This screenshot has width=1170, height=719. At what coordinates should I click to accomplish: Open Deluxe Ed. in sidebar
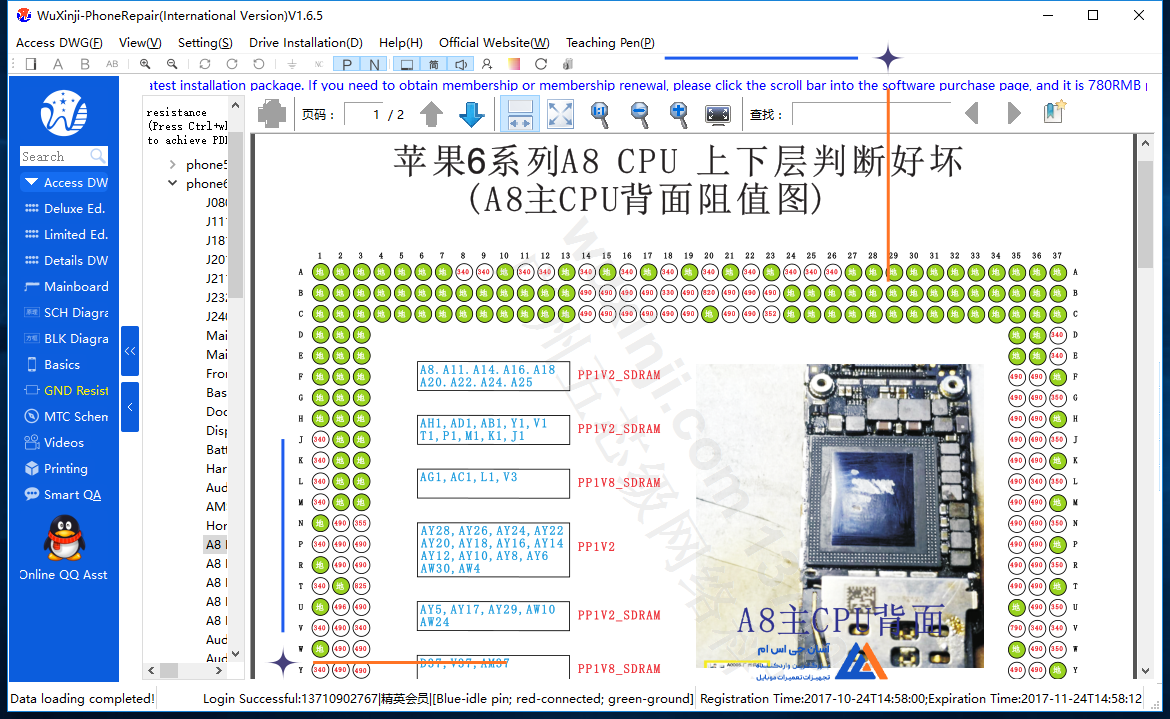(x=66, y=208)
